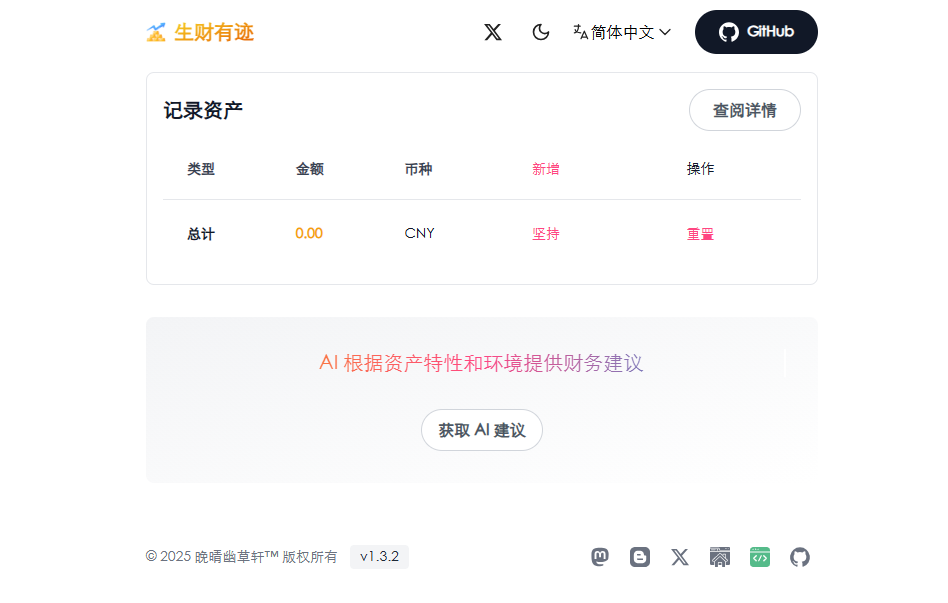
Task: Click the 查阅详情 button
Action: pos(745,110)
